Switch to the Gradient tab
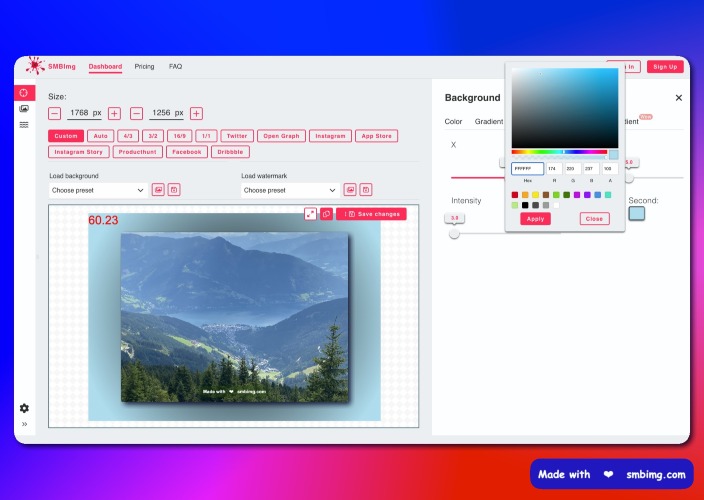Screen dimensions: 704x500 (489, 122)
